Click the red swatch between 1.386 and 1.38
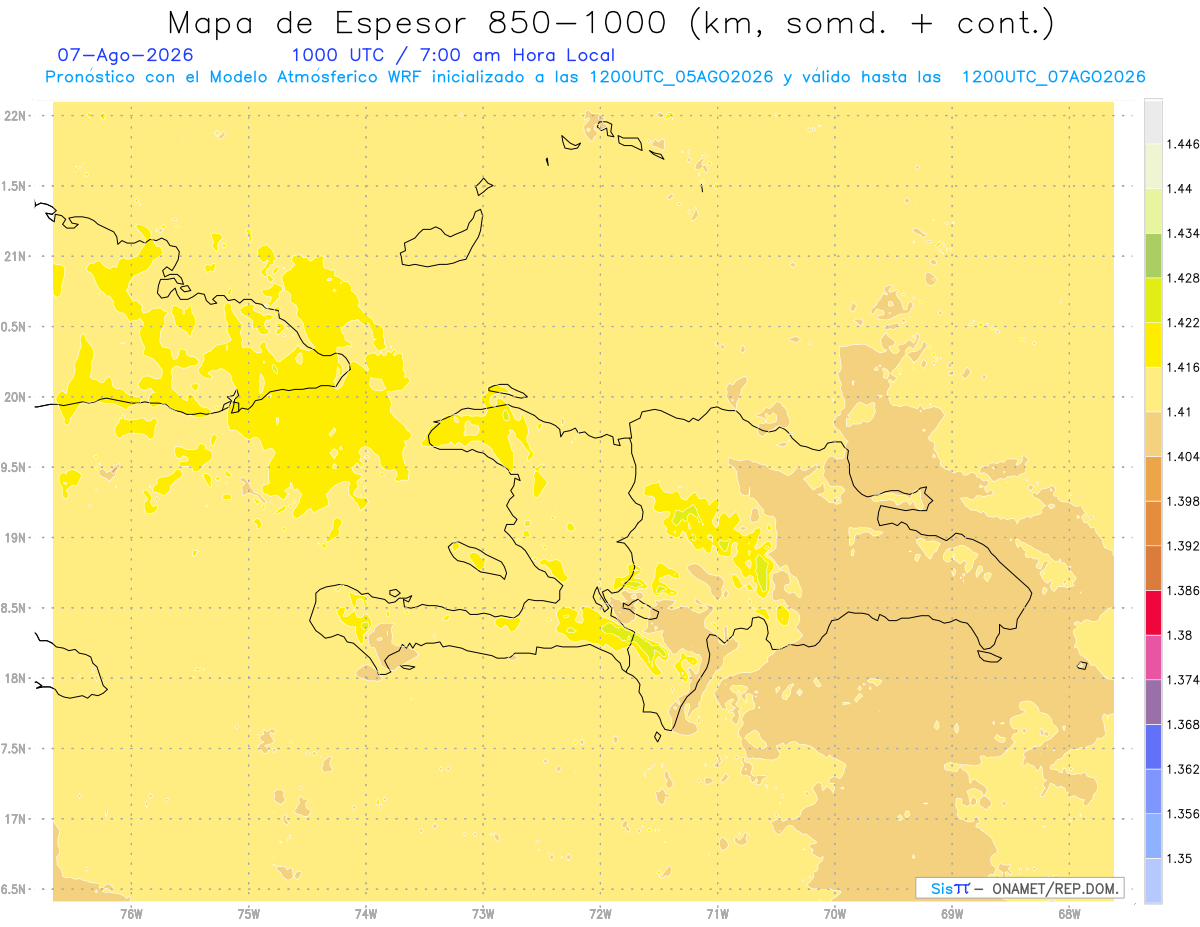Viewport: 1200px width, 927px height. click(x=1153, y=613)
